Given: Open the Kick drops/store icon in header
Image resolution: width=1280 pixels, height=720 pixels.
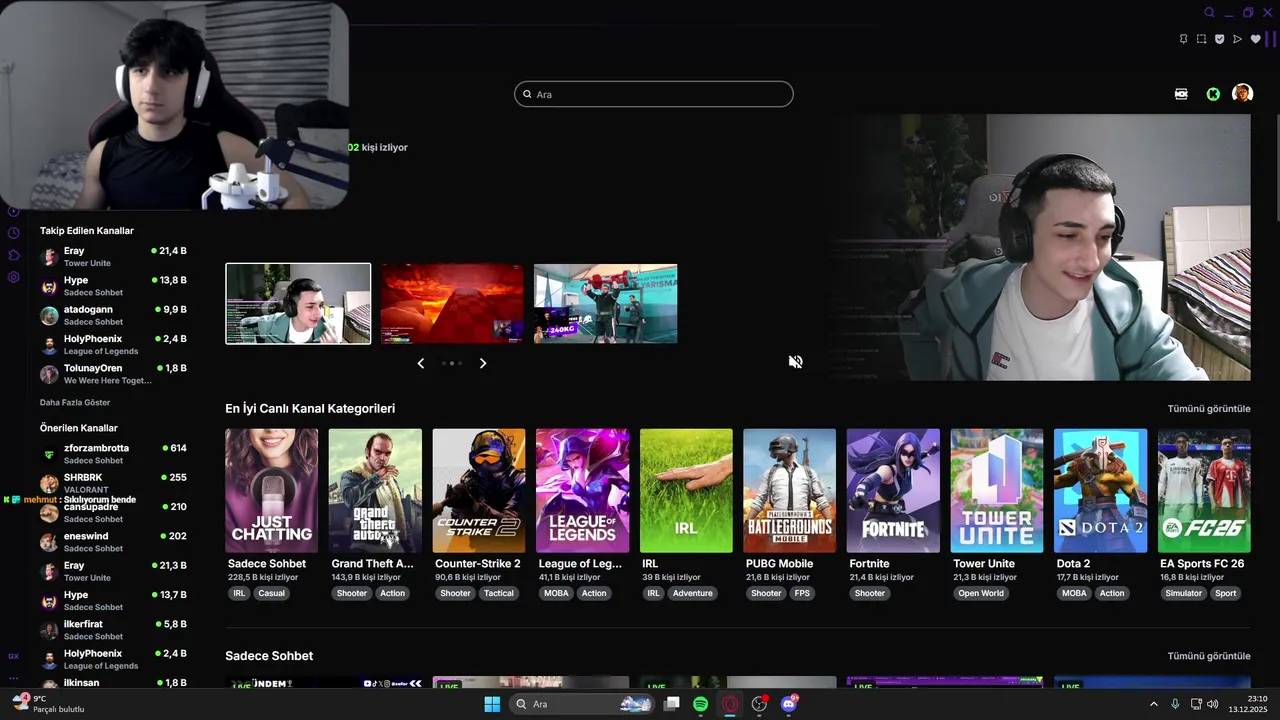Looking at the screenshot, I should (1181, 94).
